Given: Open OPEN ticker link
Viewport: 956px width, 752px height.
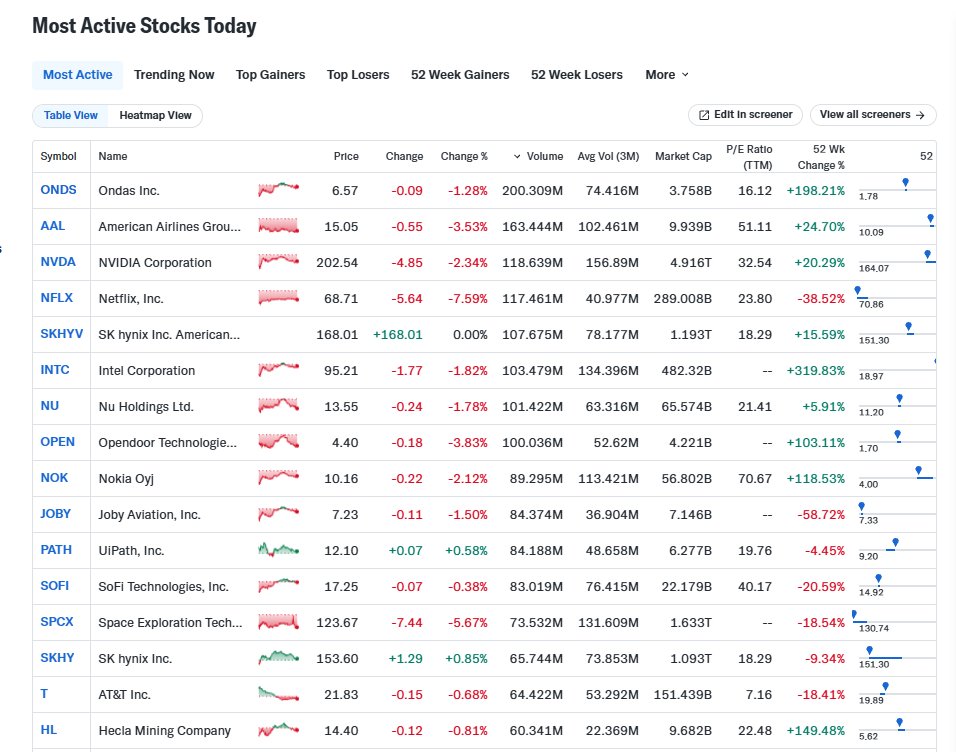Looking at the screenshot, I should [x=57, y=442].
